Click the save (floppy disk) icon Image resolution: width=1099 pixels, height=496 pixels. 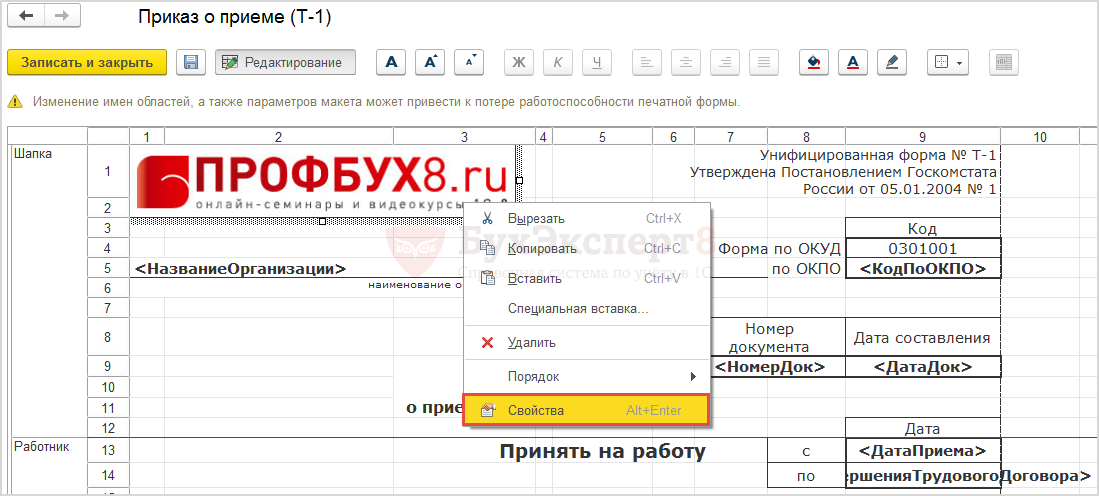click(191, 62)
